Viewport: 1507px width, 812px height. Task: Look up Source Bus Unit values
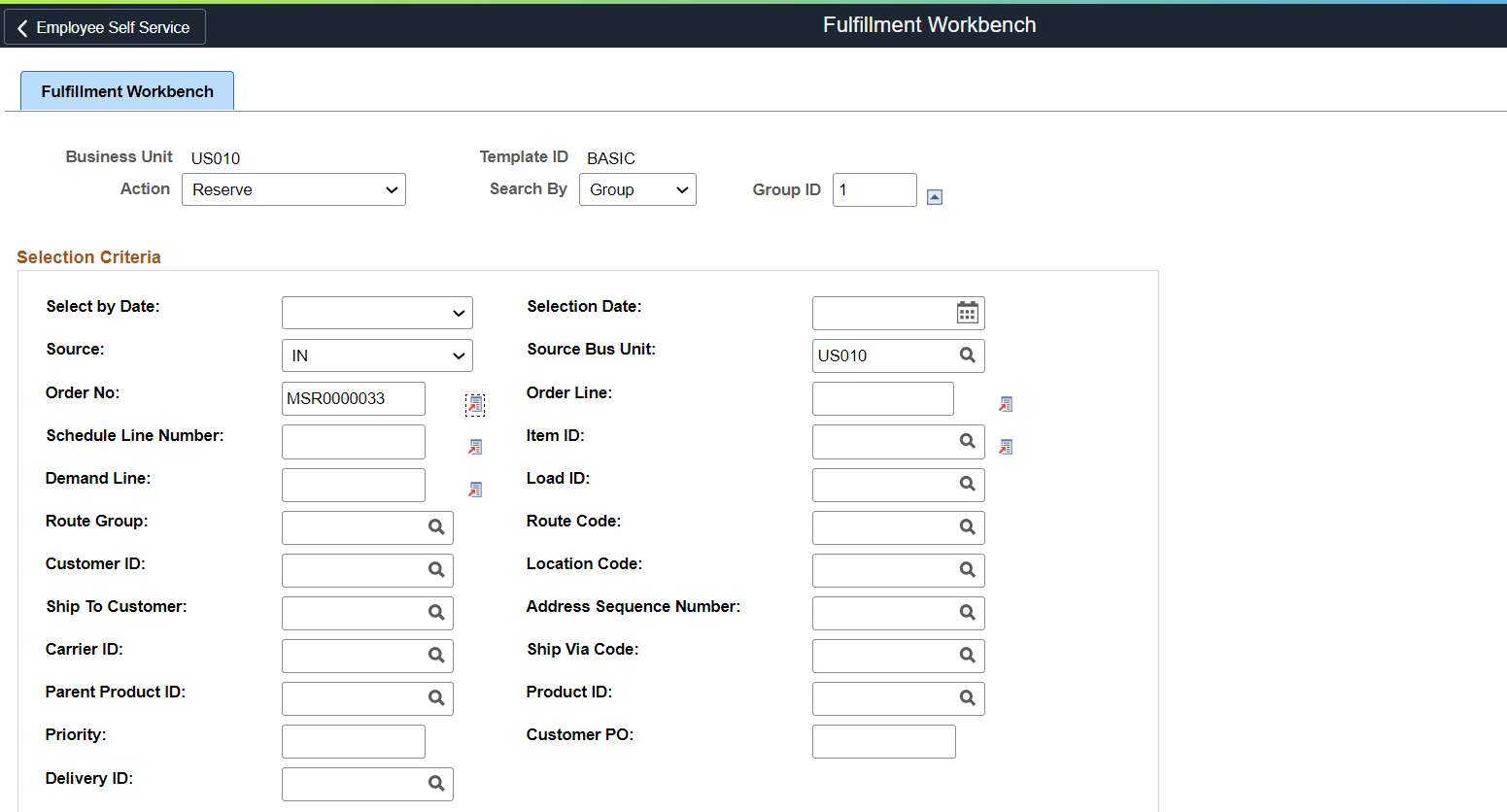[x=967, y=355]
